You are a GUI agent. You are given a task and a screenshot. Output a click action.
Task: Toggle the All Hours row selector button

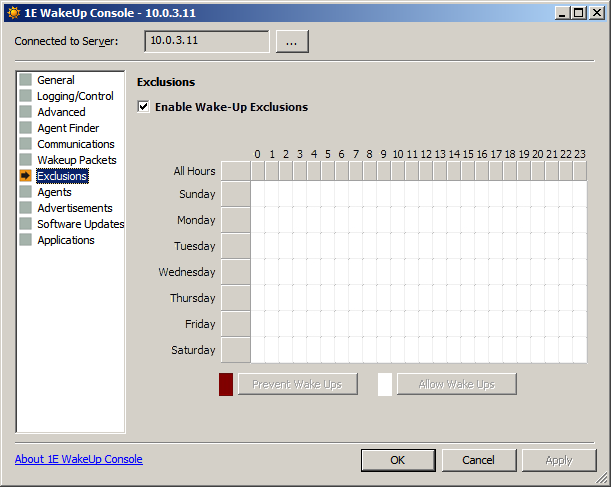coord(235,171)
